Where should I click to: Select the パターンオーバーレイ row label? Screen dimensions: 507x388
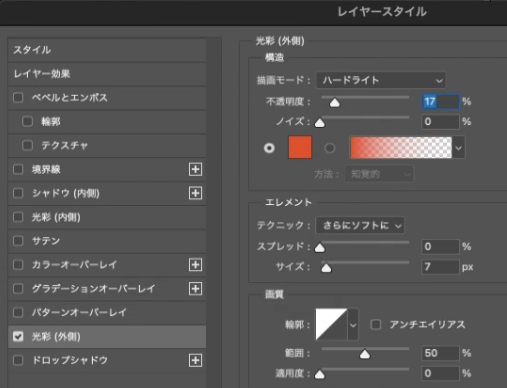tap(79, 313)
